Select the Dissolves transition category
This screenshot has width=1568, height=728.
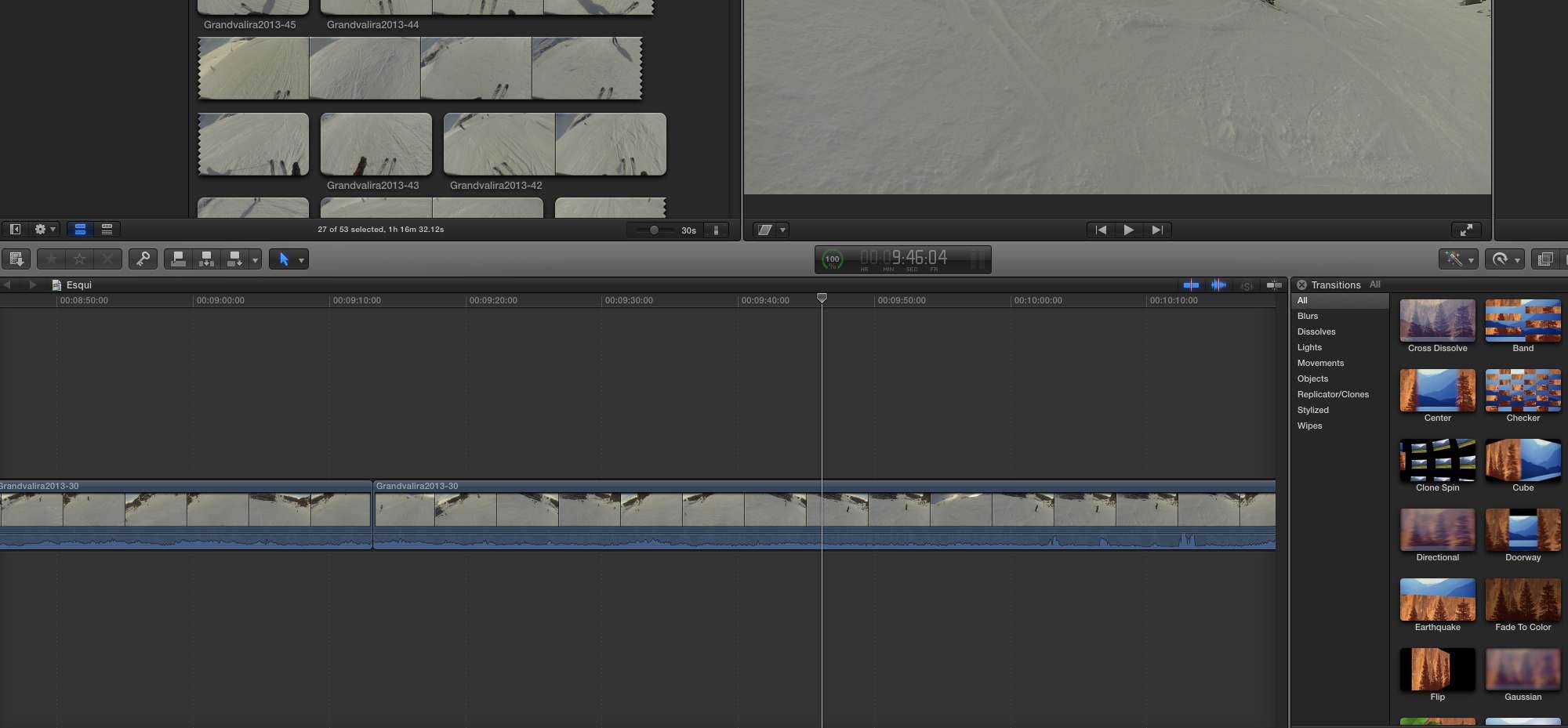click(x=1316, y=331)
